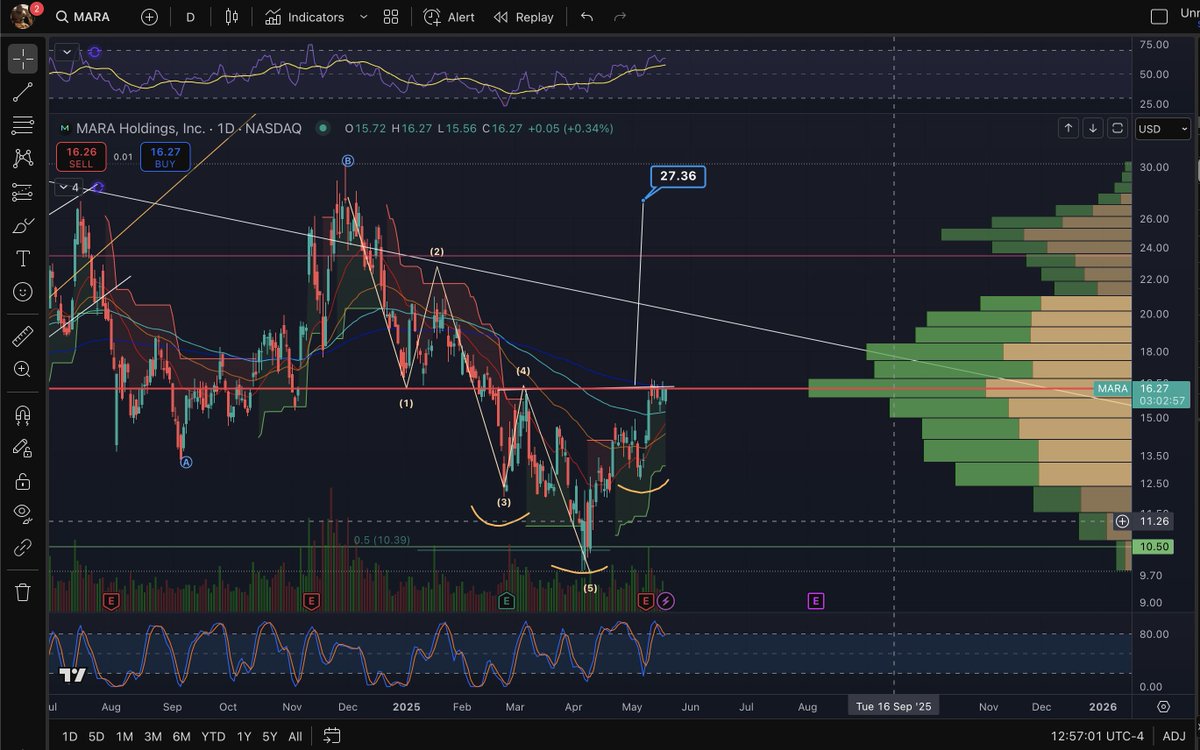Click the 27.36 price target label

click(x=678, y=176)
